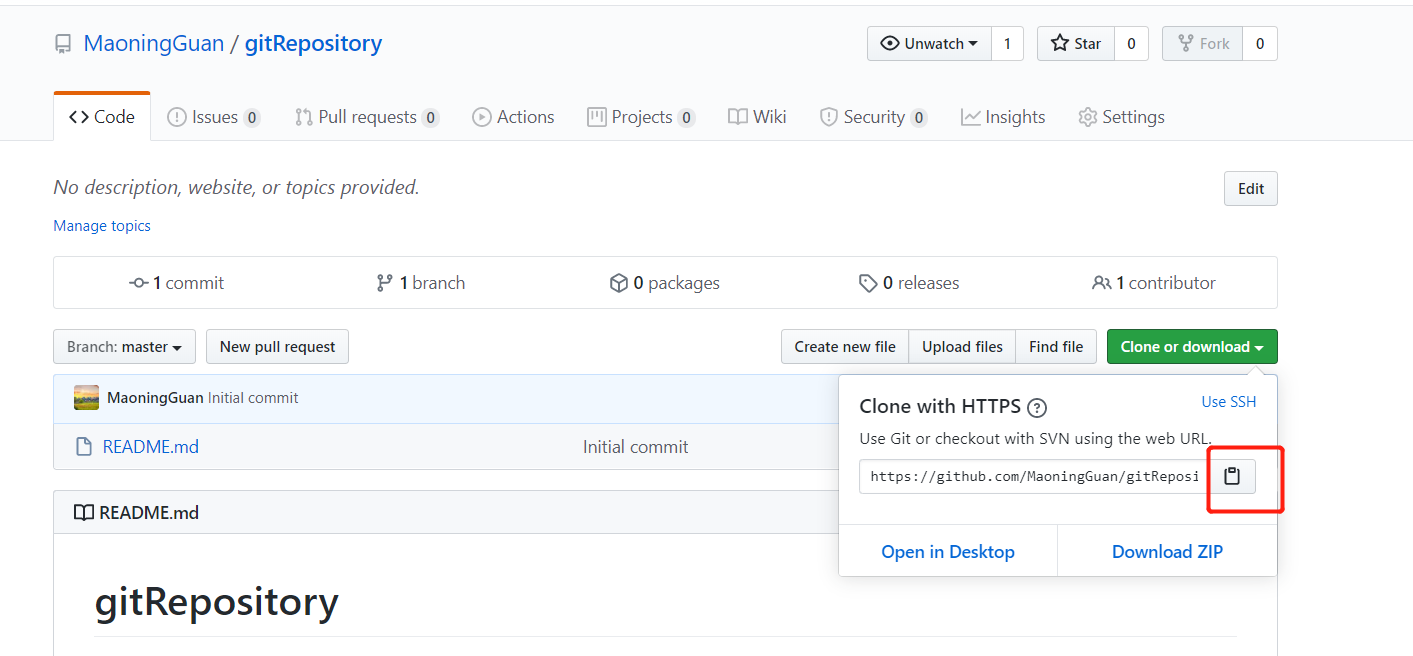Click MaoningGuan's avatar thumbnail in commit row
Image resolution: width=1413 pixels, height=656 pixels.
point(87,398)
